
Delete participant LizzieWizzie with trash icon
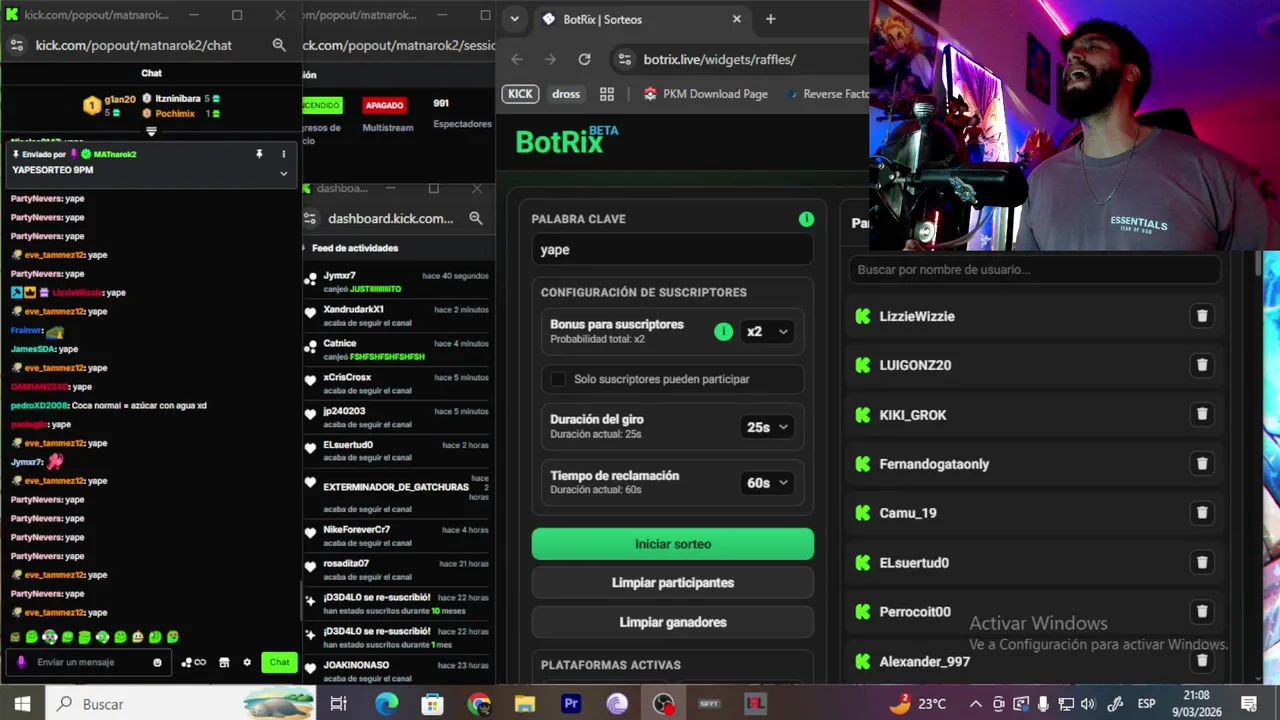1202,316
